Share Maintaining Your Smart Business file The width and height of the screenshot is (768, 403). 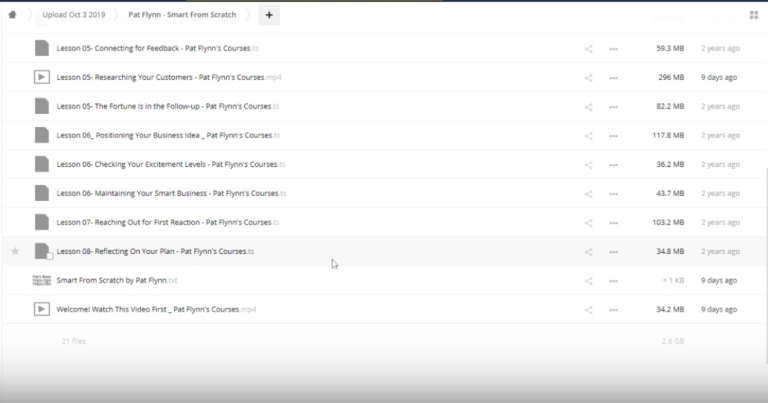tap(588, 193)
